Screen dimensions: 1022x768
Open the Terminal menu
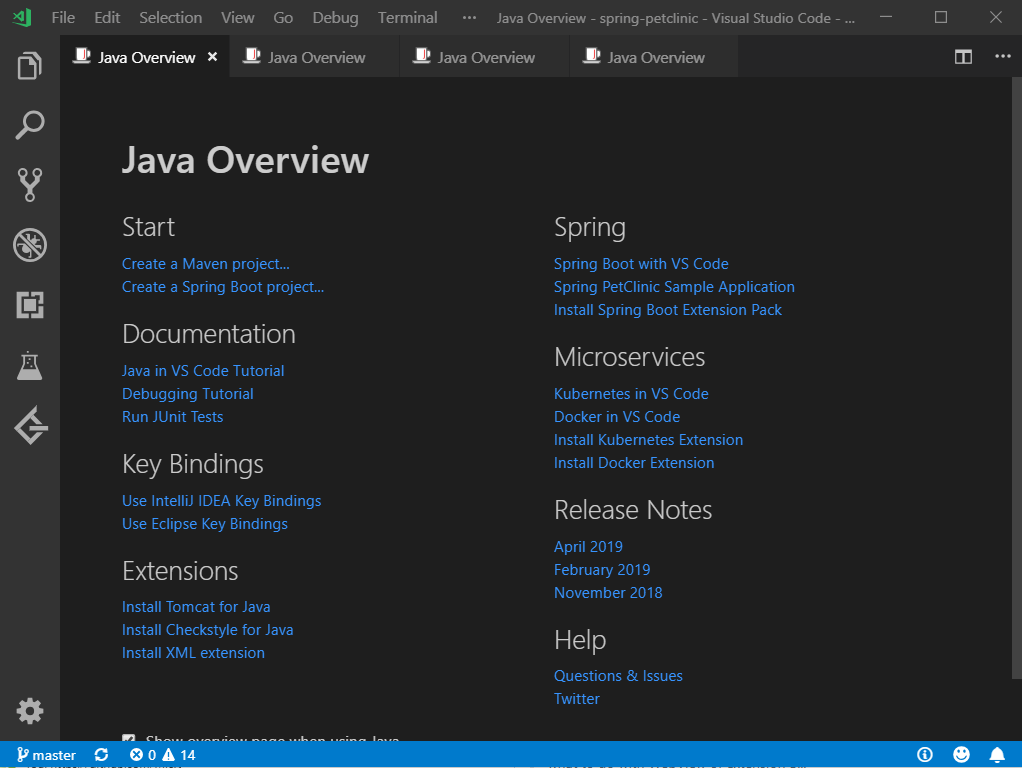(x=407, y=17)
